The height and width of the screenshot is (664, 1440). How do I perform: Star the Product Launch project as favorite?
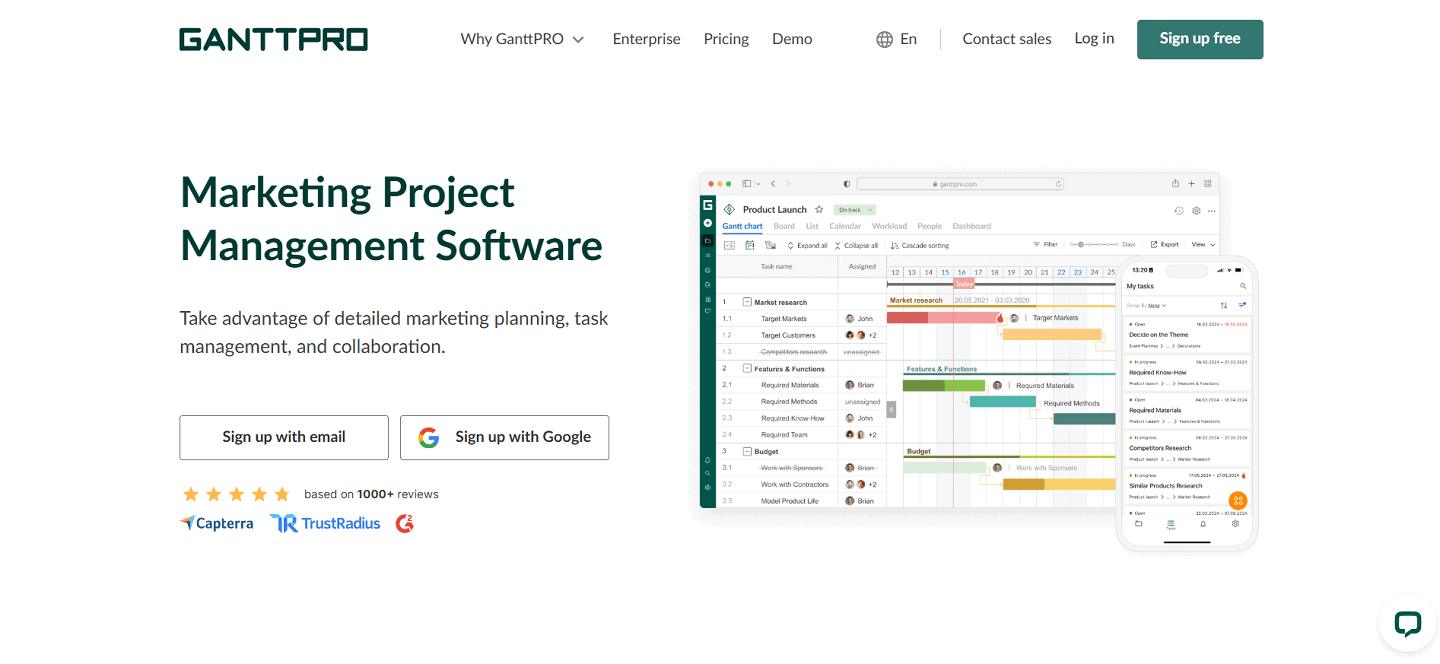click(x=818, y=209)
